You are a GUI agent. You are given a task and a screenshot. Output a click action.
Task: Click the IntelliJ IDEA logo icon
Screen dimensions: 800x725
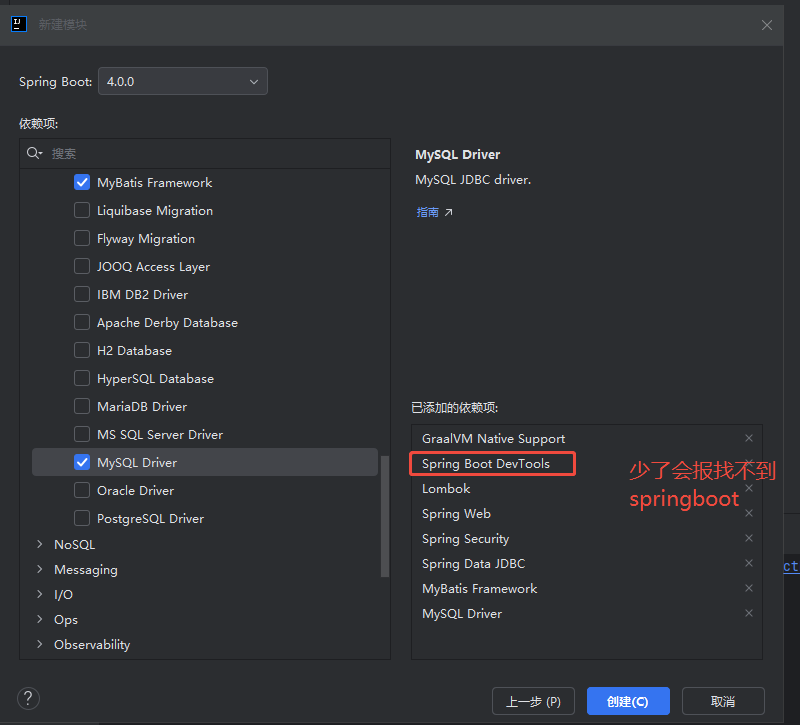[x=19, y=24]
